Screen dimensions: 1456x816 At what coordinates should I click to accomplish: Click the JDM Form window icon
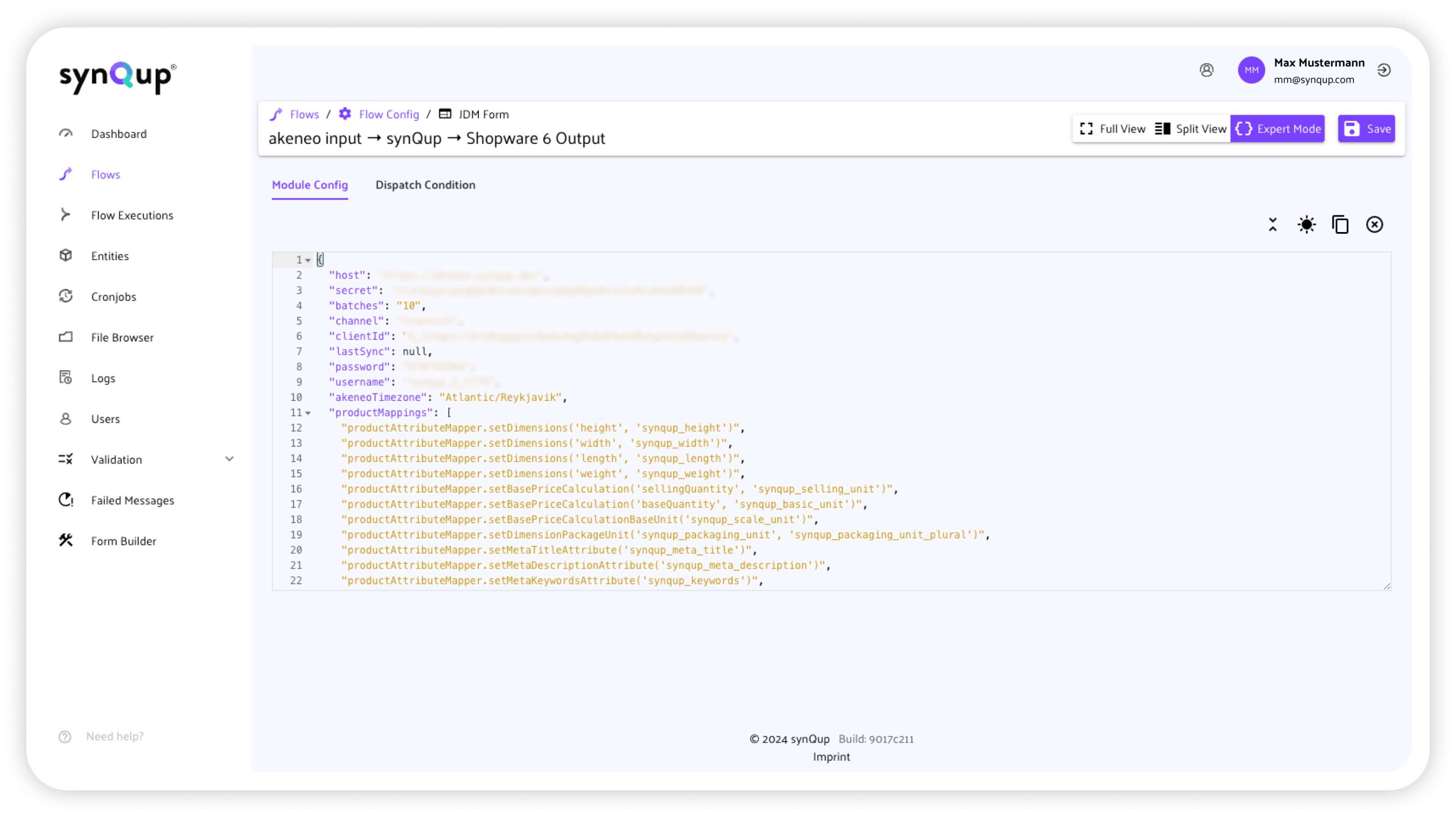point(445,114)
